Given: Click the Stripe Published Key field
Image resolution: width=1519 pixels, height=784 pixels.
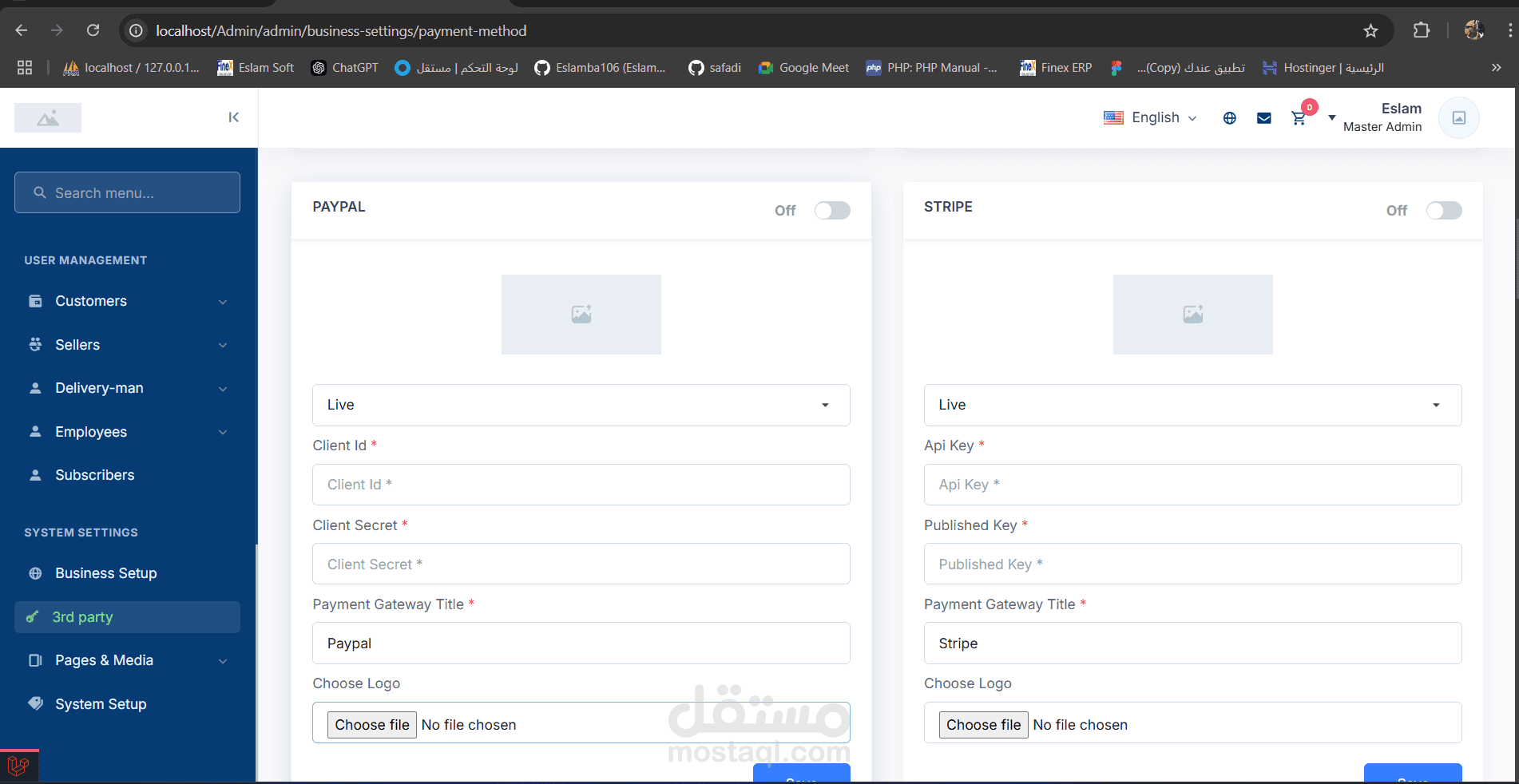Looking at the screenshot, I should pos(1193,564).
